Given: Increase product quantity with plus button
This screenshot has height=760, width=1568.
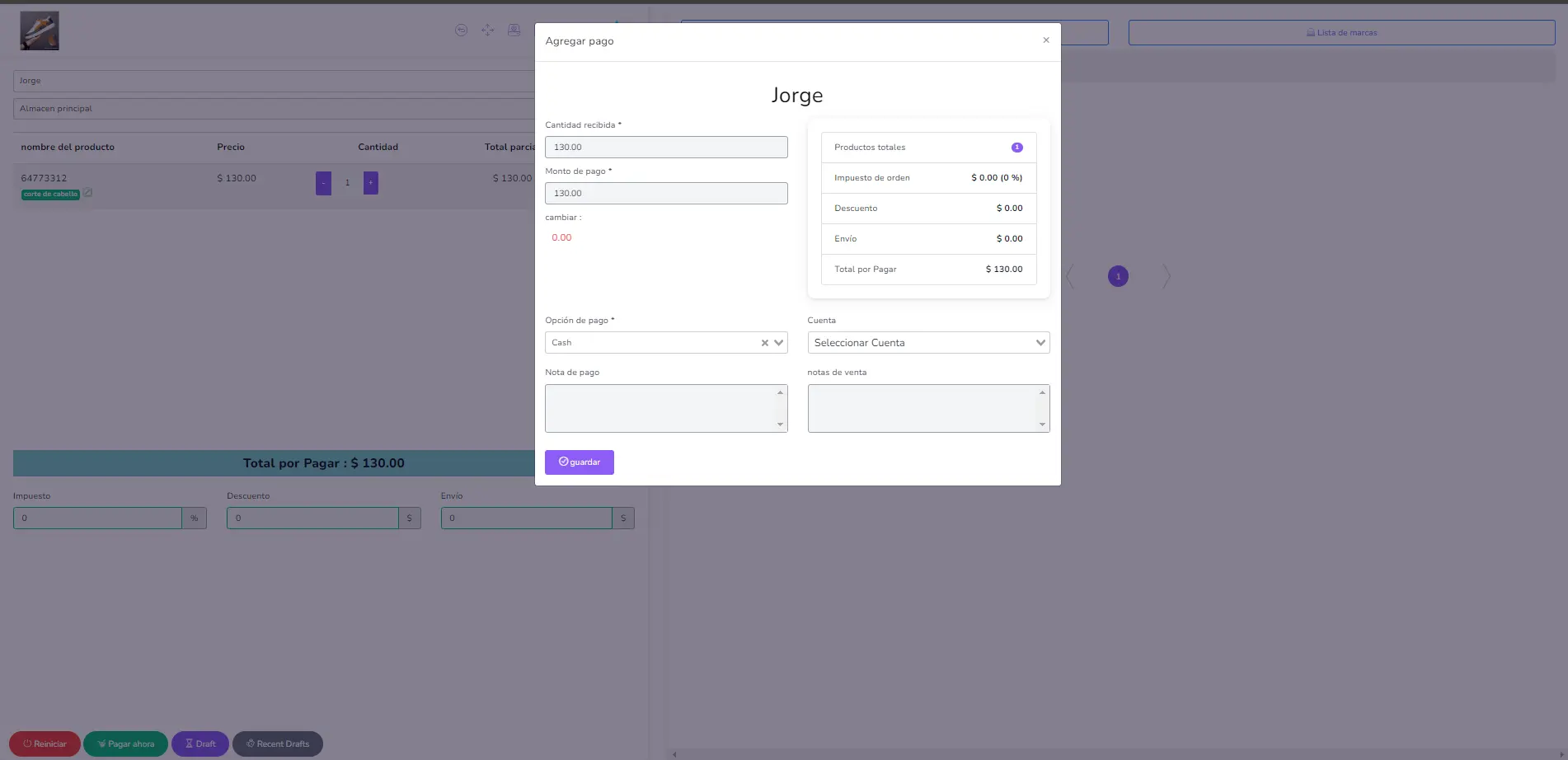Looking at the screenshot, I should [x=371, y=183].
